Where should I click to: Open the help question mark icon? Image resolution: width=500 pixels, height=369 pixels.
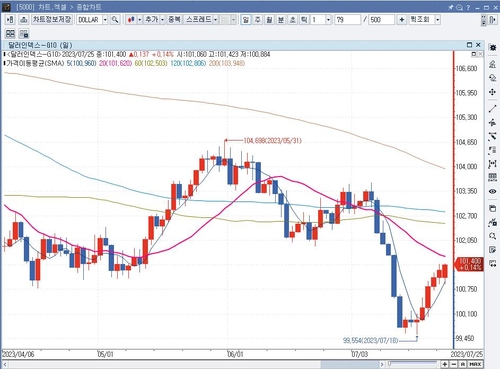tap(468, 7)
